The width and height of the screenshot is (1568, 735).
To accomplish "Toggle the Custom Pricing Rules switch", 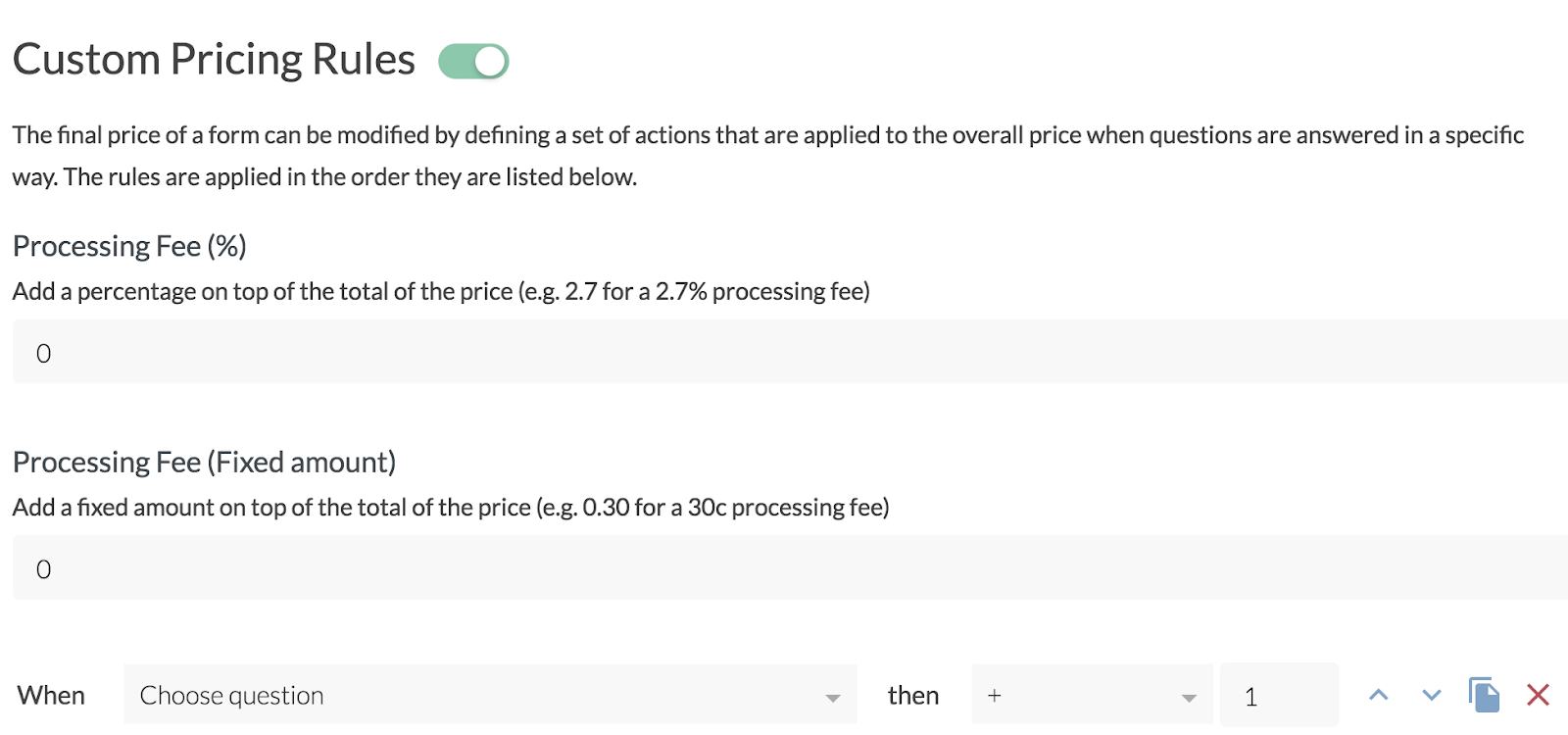I will 473,62.
